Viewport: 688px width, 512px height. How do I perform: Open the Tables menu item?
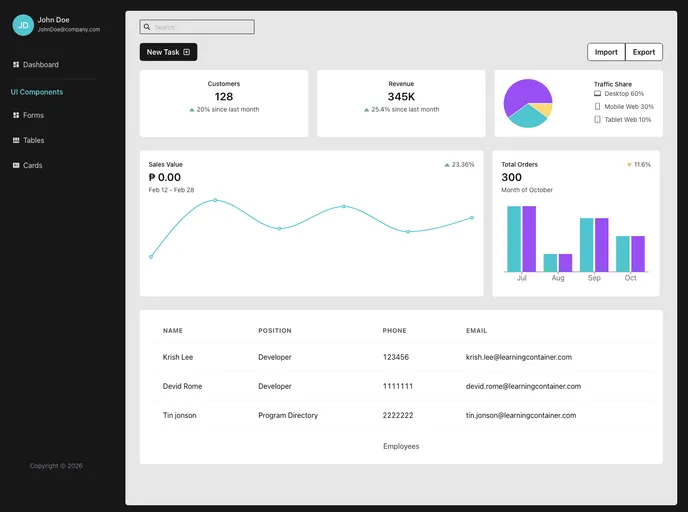pyautogui.click(x=34, y=141)
